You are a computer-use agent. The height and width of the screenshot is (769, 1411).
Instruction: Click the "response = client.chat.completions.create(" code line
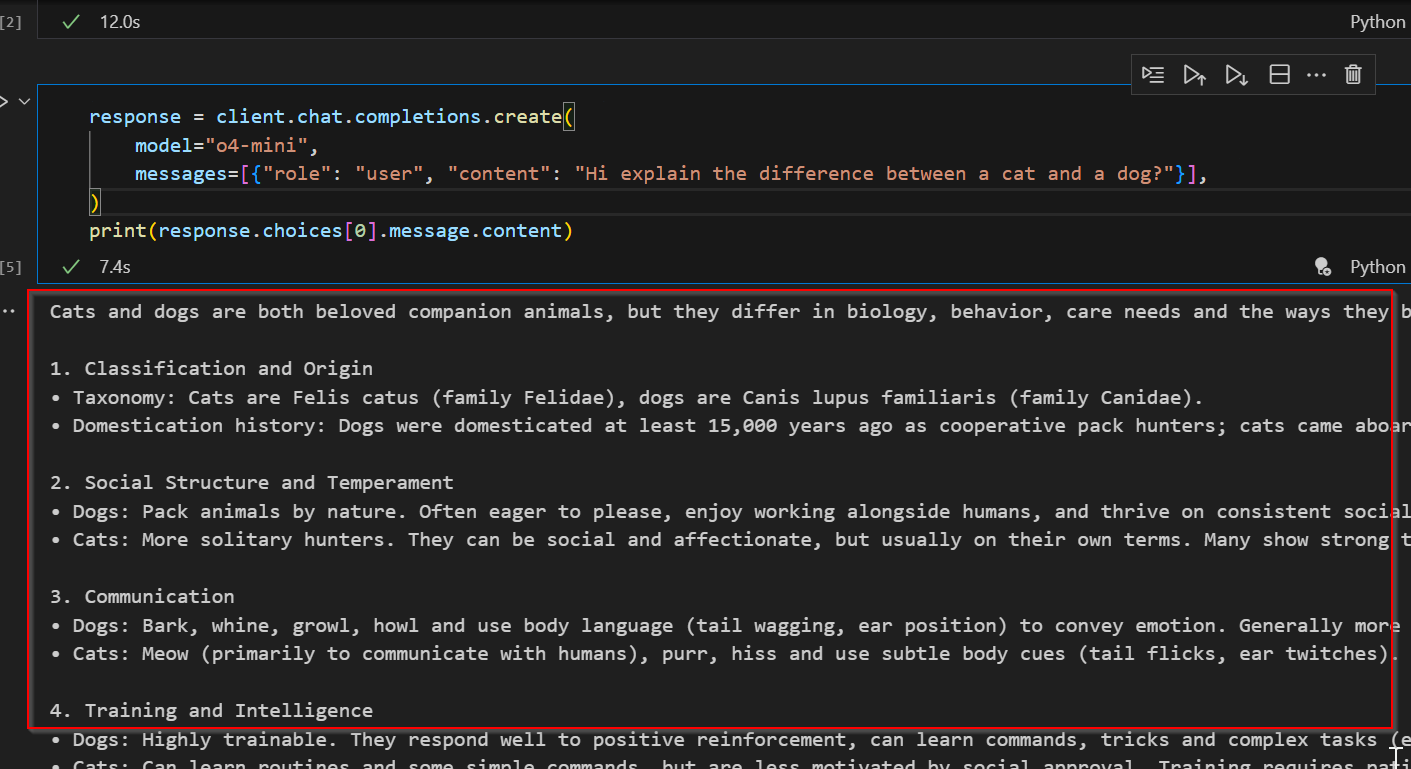(332, 117)
